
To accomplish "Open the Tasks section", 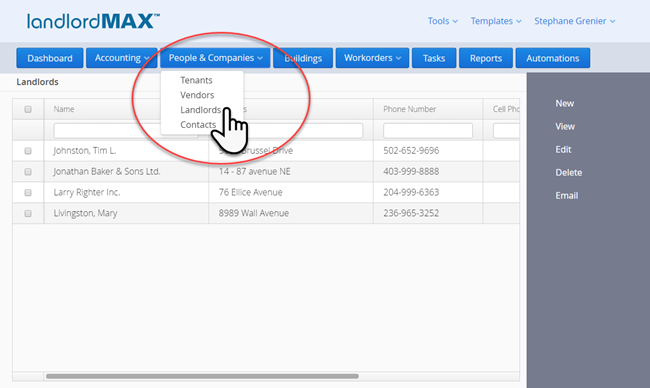I will [434, 58].
